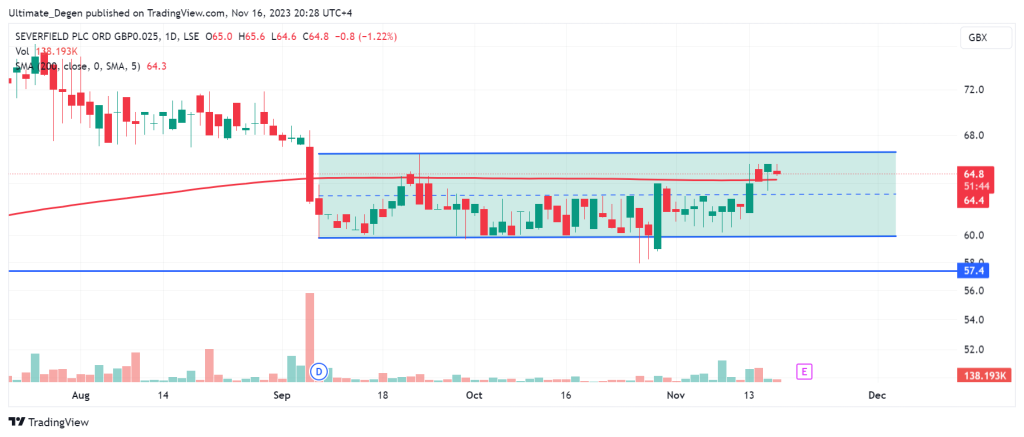Click the earnings 'E' marker icon

pos(803,371)
